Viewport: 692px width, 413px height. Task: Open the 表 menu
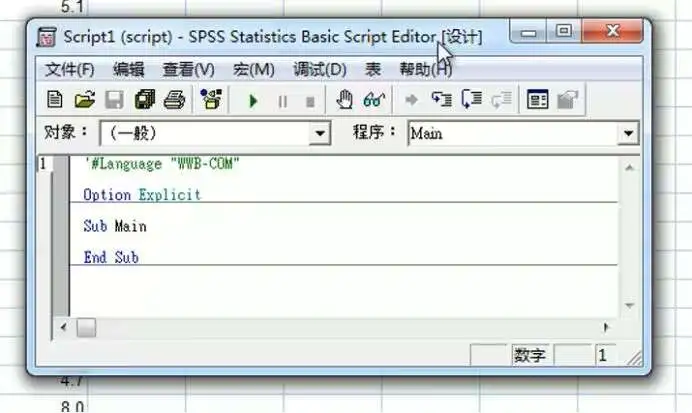(x=373, y=70)
